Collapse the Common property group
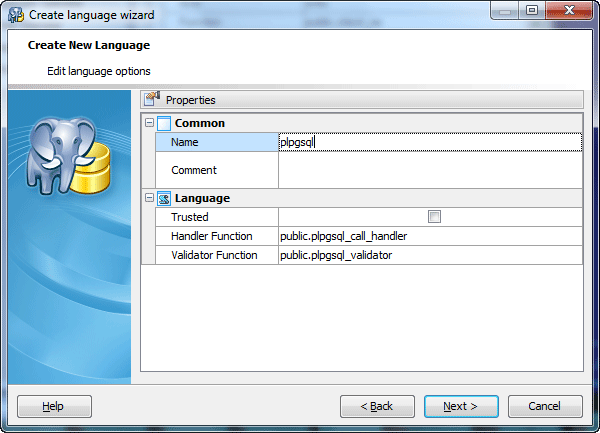The image size is (600, 433). pyautogui.click(x=149, y=123)
